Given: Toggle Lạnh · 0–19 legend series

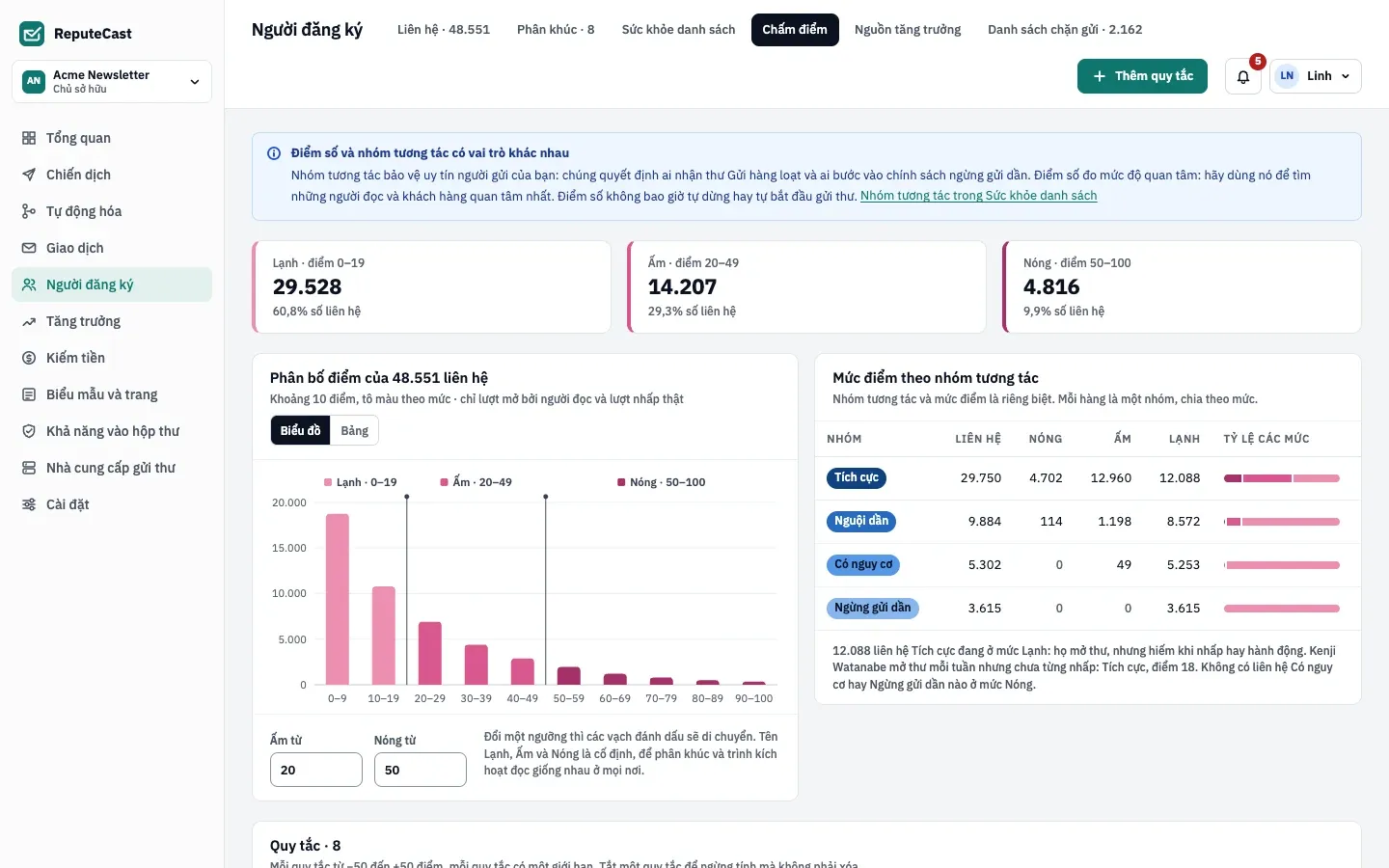Looking at the screenshot, I should pyautogui.click(x=361, y=482).
